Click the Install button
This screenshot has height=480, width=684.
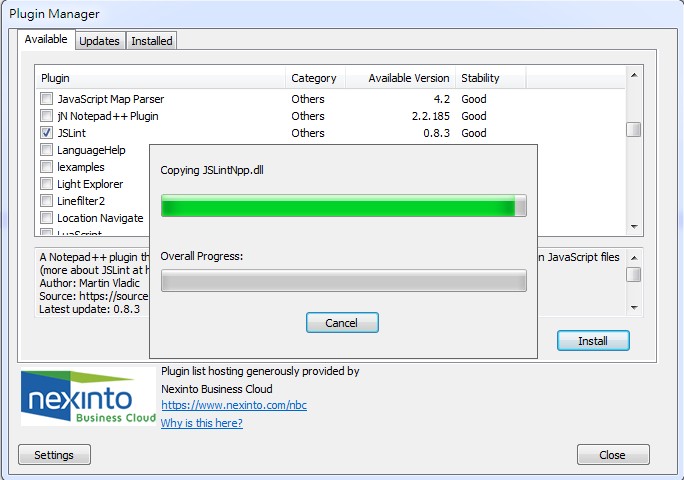click(x=593, y=341)
